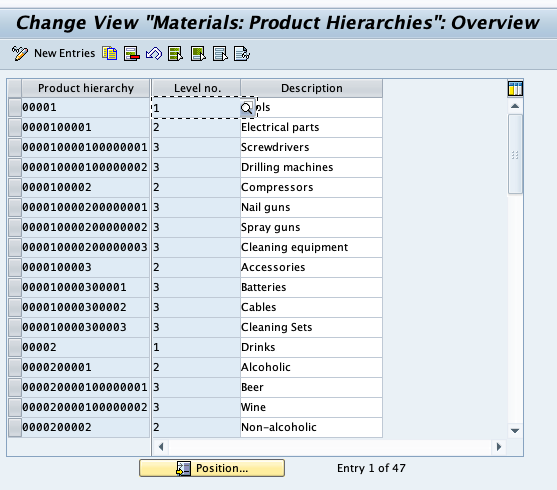Click the horizontal scrollbar left arrow
The image size is (557, 490).
(161, 447)
